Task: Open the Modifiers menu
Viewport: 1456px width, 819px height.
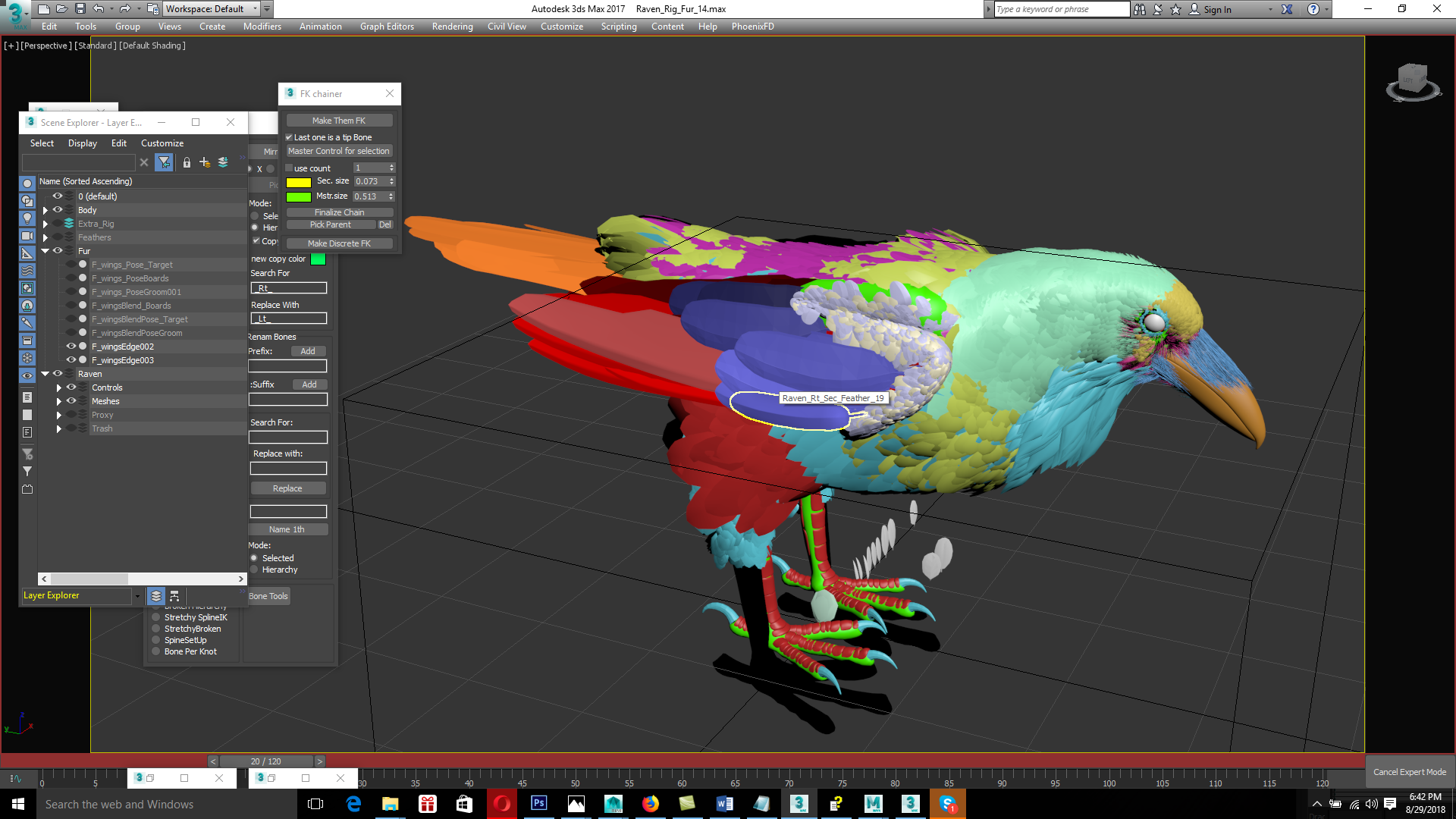Action: coord(262,27)
